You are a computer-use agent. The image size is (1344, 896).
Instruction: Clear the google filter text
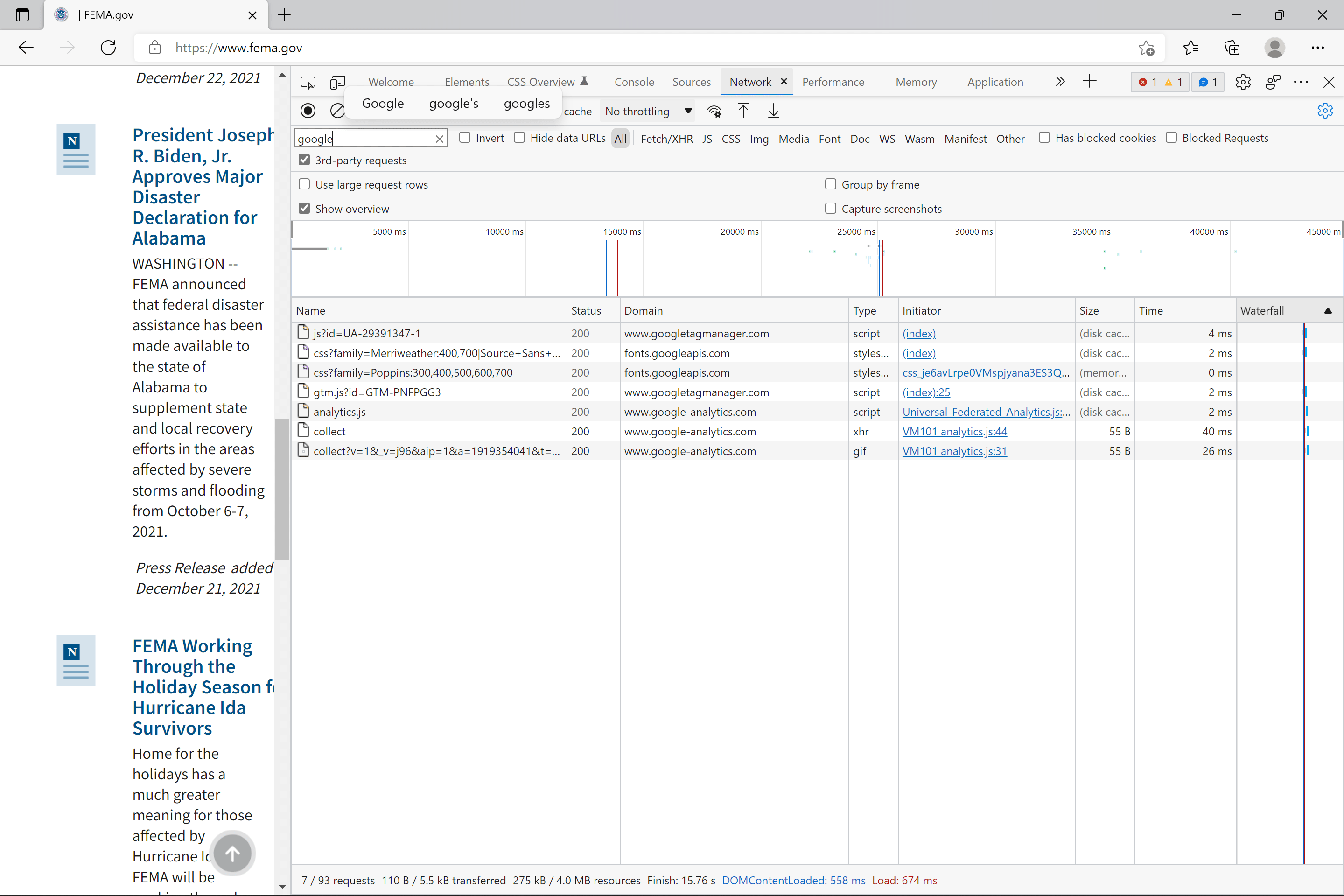(439, 139)
